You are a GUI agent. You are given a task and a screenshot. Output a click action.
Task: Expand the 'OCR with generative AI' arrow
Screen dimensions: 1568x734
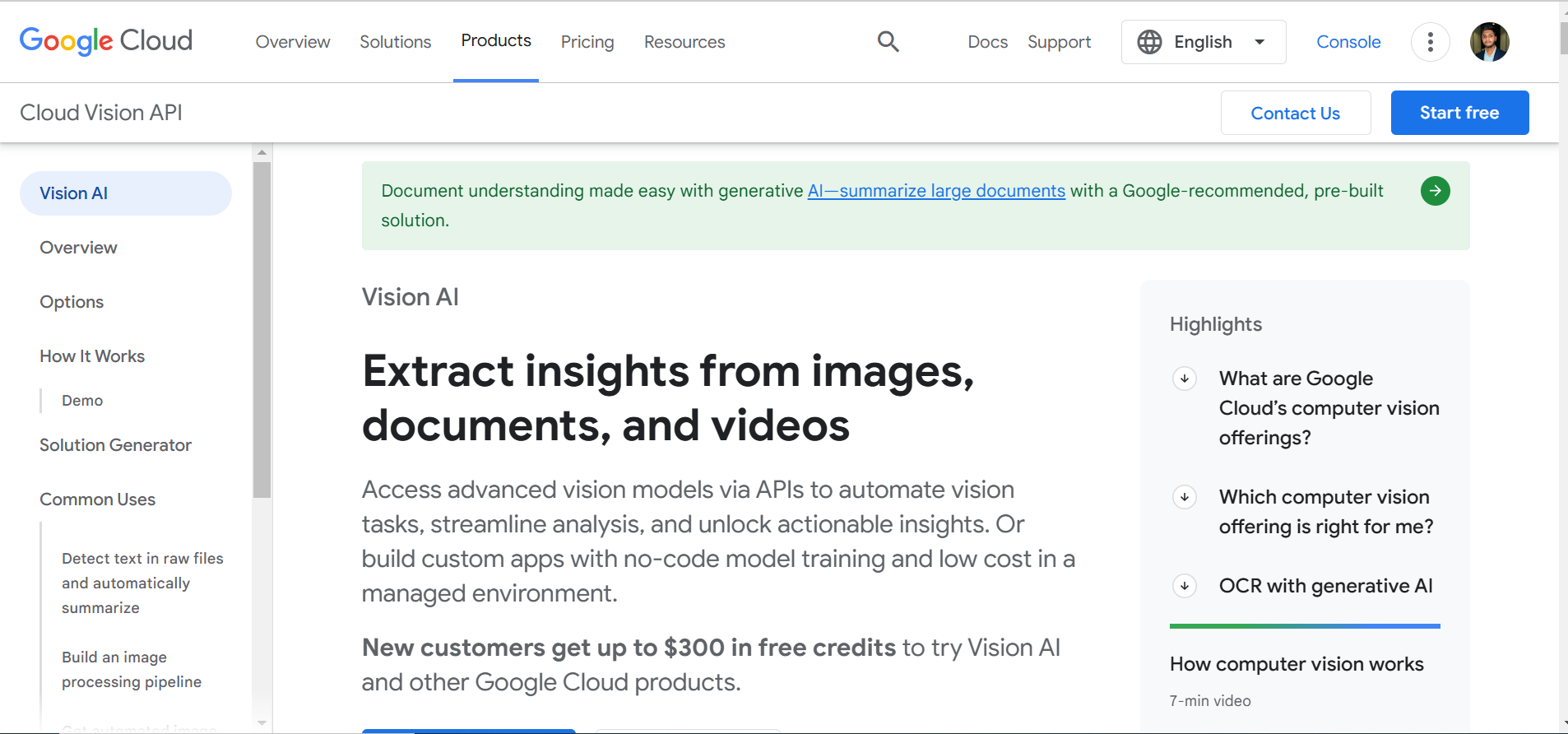[1184, 586]
